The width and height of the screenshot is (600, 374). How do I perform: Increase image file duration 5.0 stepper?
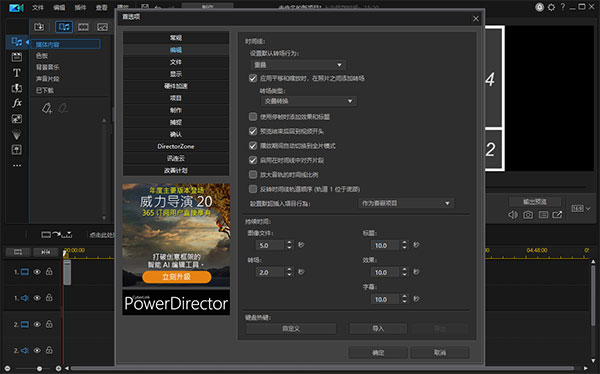[x=290, y=243]
